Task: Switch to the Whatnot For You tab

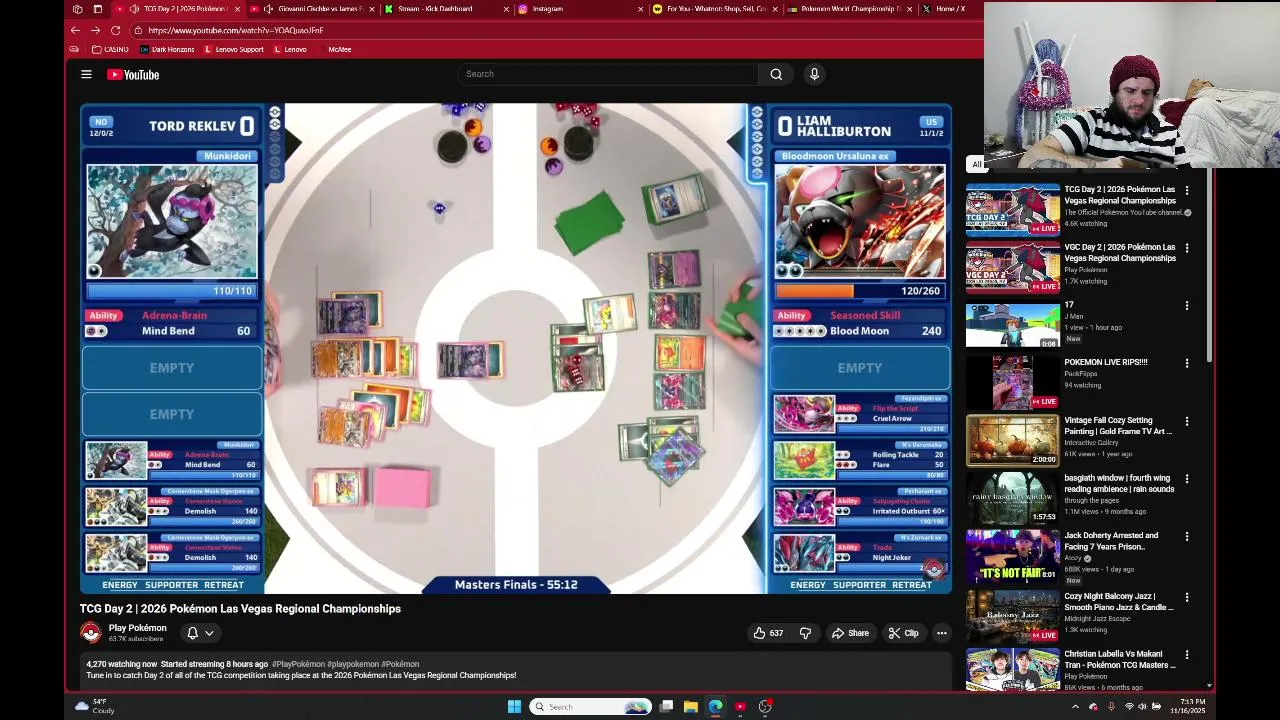Action: 715,9
